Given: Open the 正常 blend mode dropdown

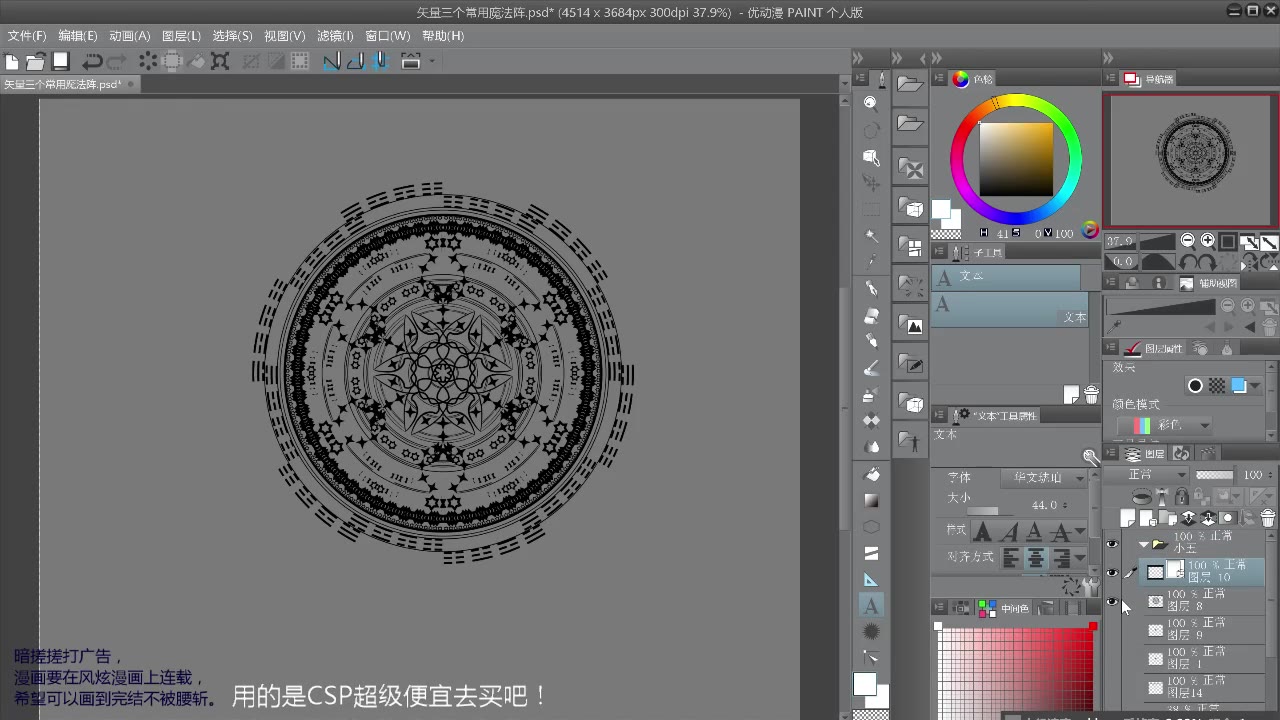Looking at the screenshot, I should [1156, 475].
